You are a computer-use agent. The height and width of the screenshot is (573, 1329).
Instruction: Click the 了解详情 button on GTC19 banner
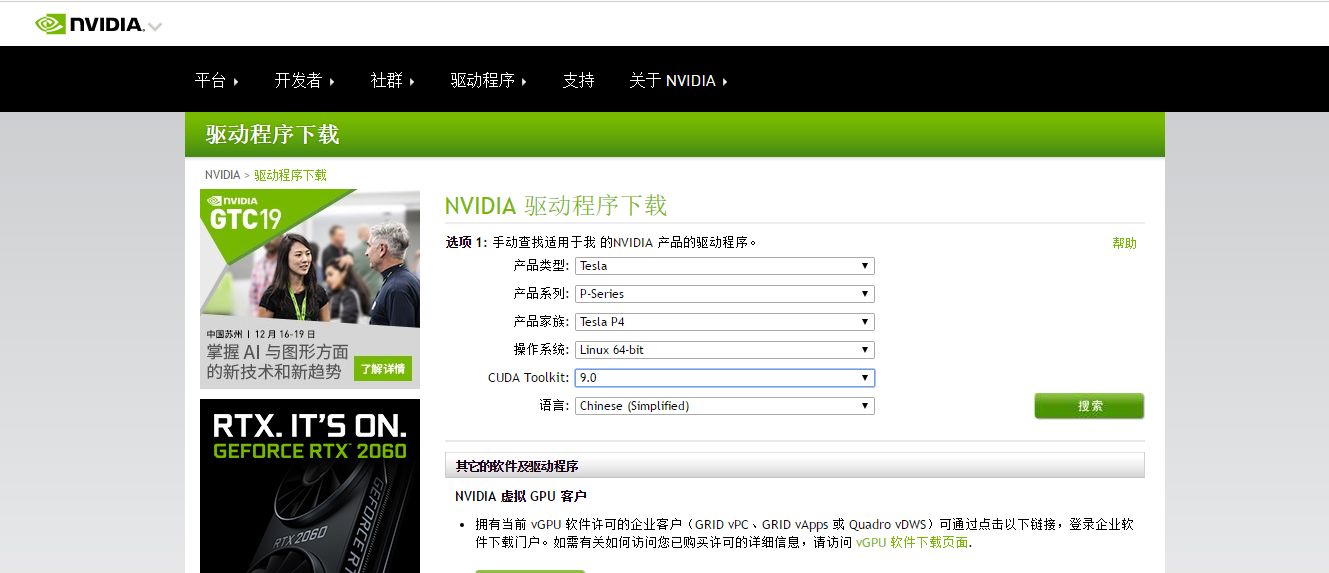click(x=383, y=369)
